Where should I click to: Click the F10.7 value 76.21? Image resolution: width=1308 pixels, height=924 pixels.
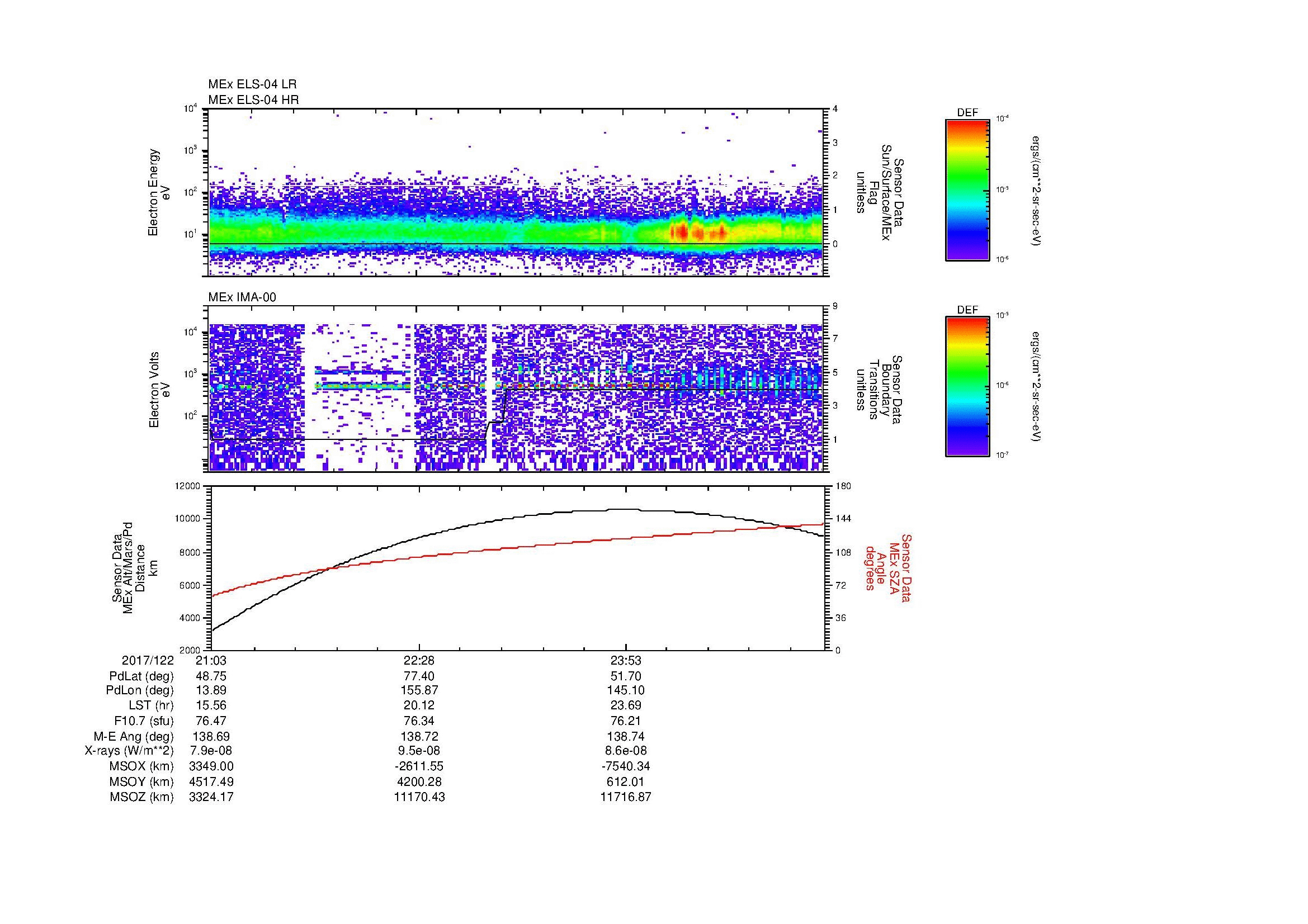626,721
